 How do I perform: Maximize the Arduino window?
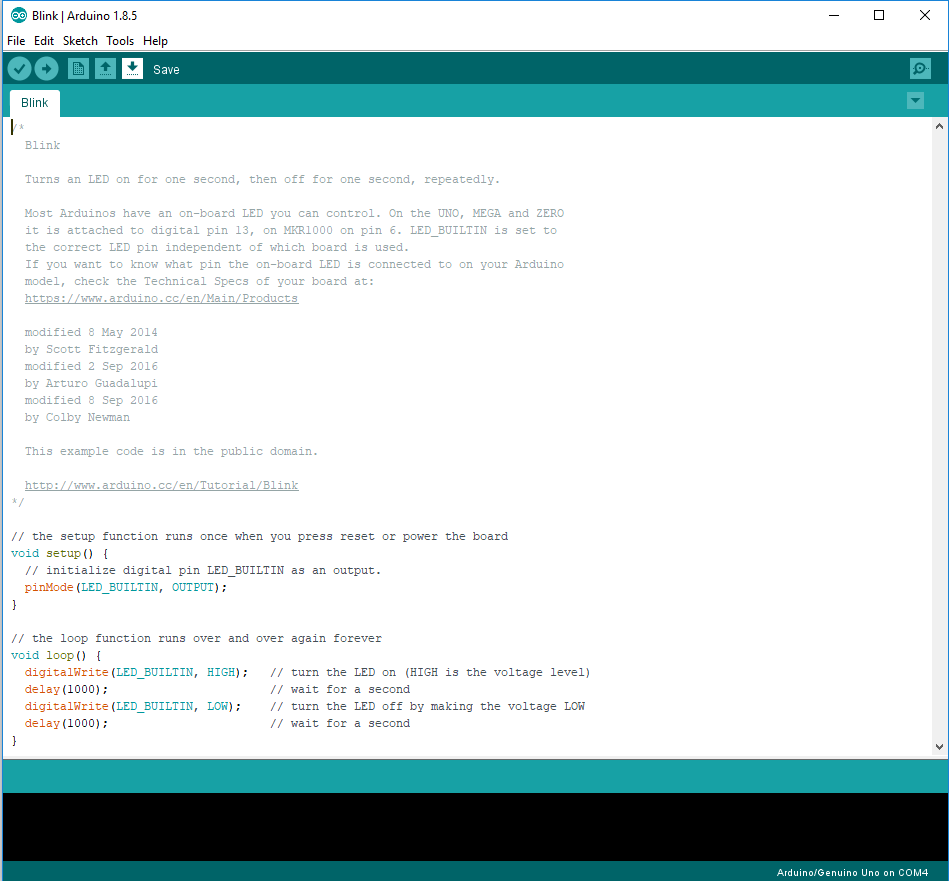(879, 15)
